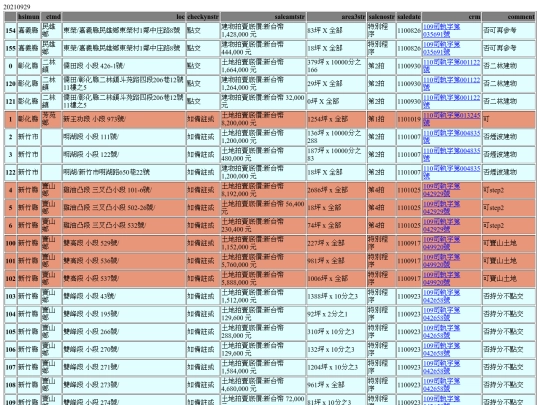Open the crm link in row 105
Viewport: 540px width, 405px height.
[x=441, y=332]
